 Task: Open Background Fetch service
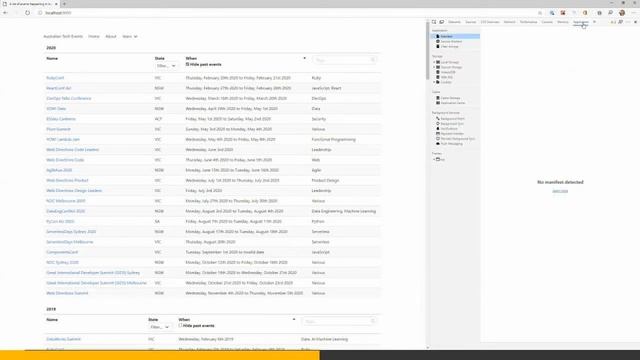452,119
